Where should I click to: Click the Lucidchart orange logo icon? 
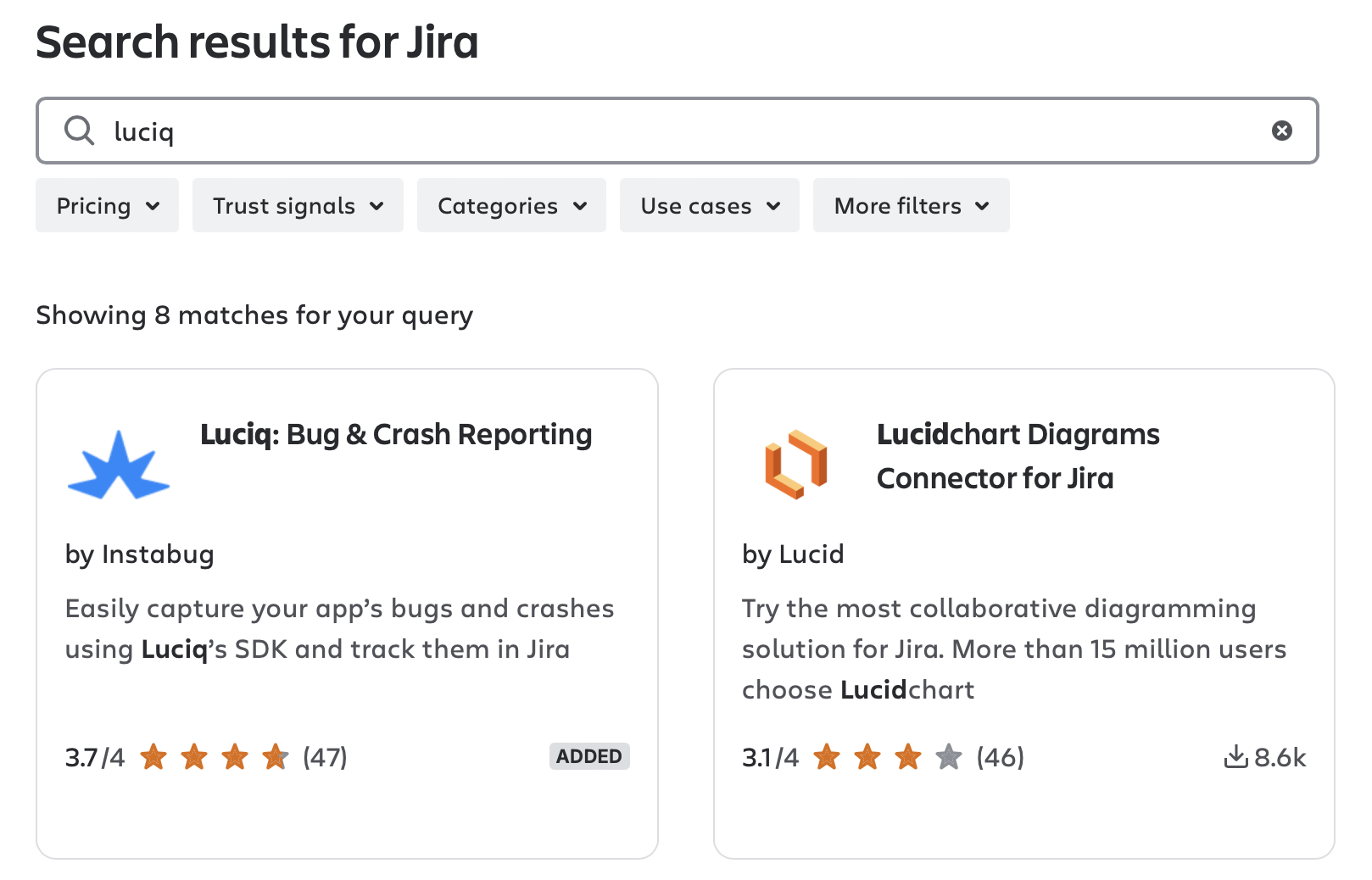795,465
